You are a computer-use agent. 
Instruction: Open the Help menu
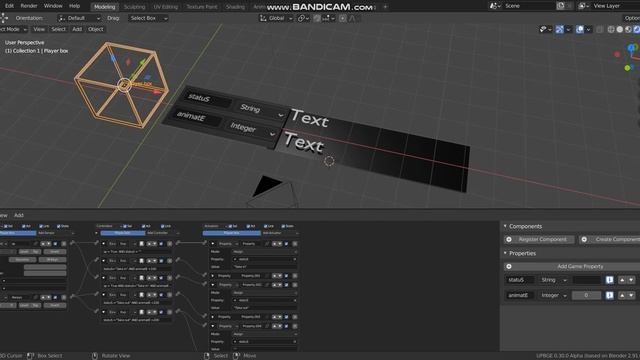click(74, 6)
